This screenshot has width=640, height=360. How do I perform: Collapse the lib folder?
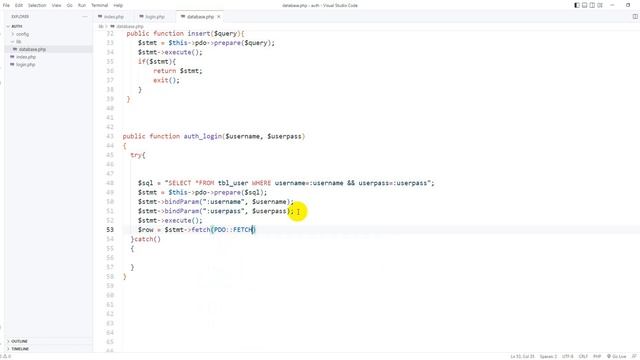pyautogui.click(x=18, y=42)
